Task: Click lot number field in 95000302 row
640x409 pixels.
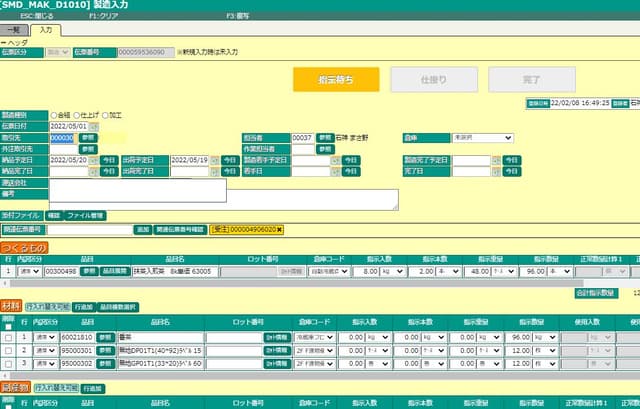Action: pyautogui.click(x=234, y=363)
